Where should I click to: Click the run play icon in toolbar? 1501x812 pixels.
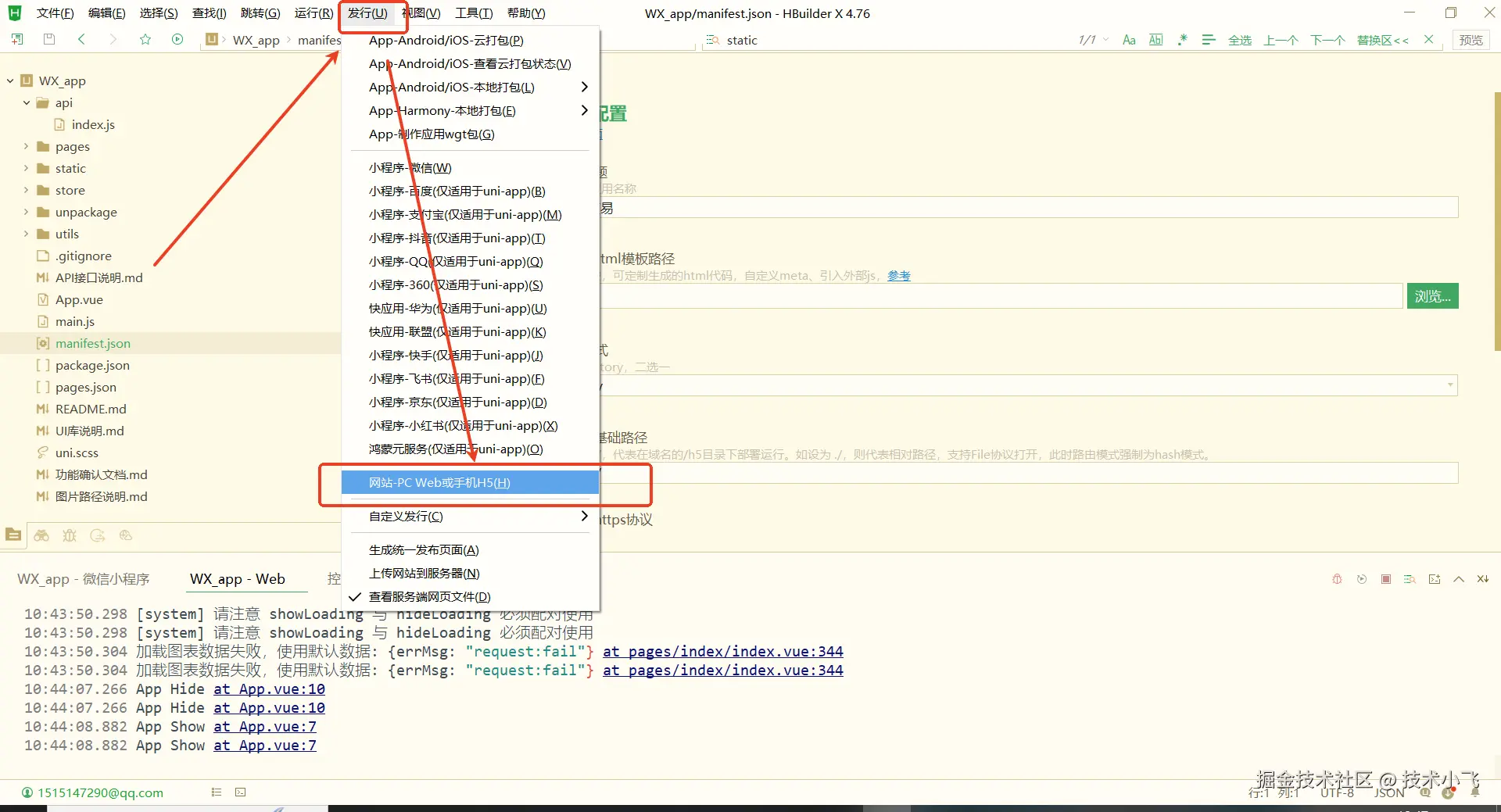click(x=177, y=39)
